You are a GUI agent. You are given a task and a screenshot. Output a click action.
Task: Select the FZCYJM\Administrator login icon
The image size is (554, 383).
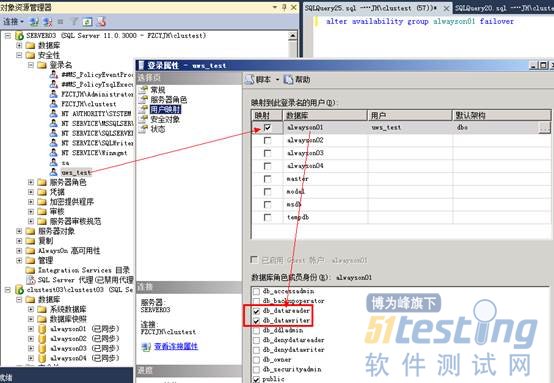(54, 94)
